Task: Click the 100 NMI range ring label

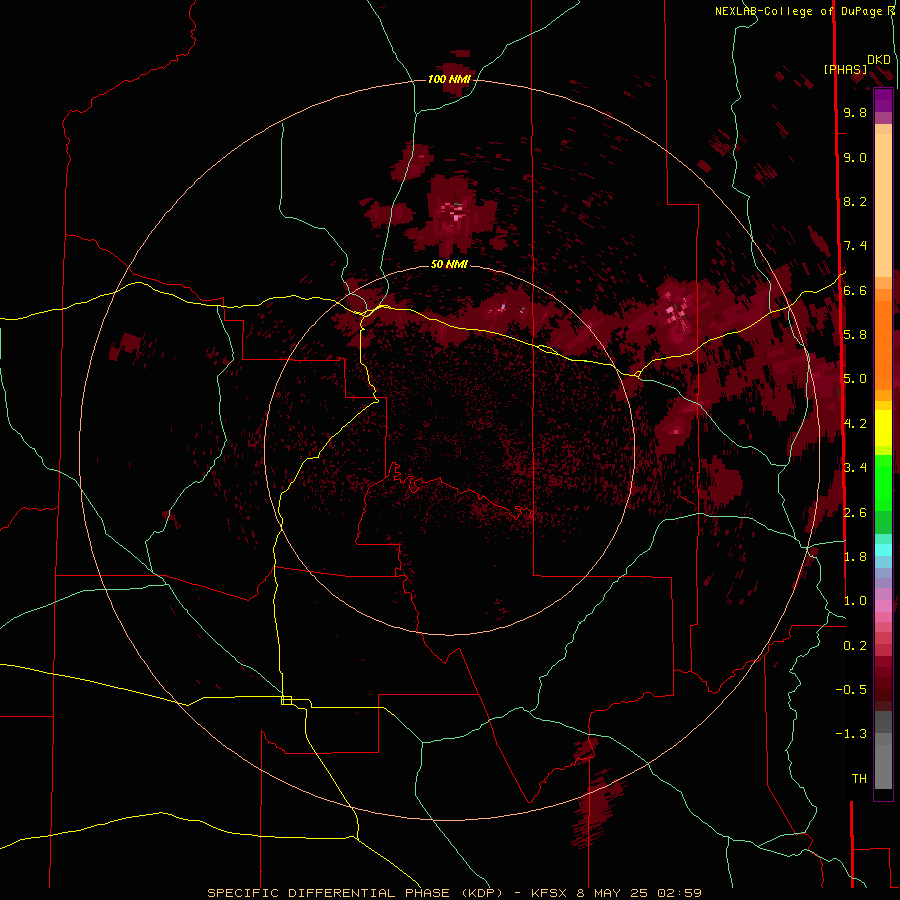Action: pyautogui.click(x=449, y=79)
